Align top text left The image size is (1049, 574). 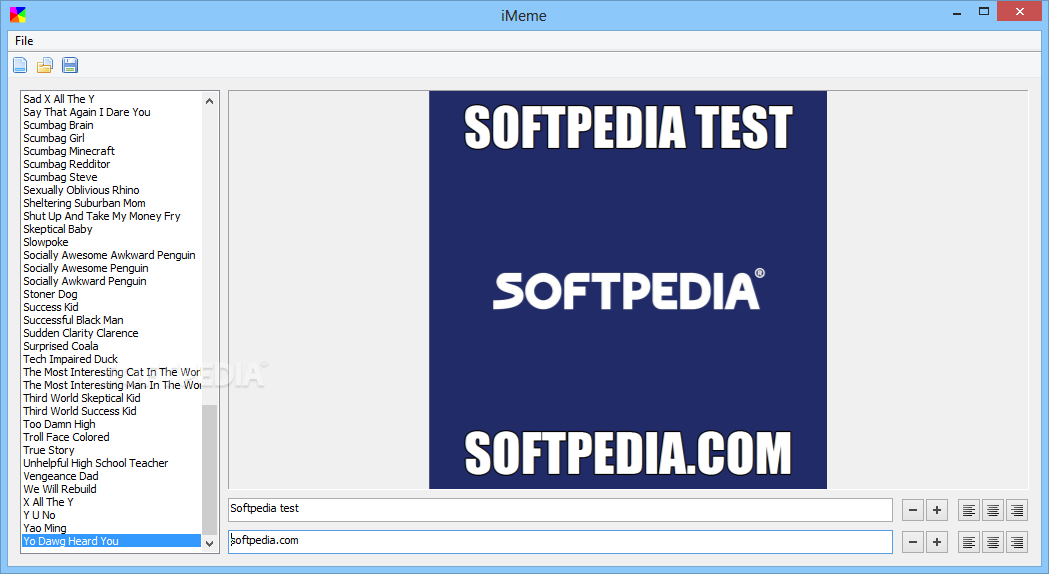tap(969, 510)
